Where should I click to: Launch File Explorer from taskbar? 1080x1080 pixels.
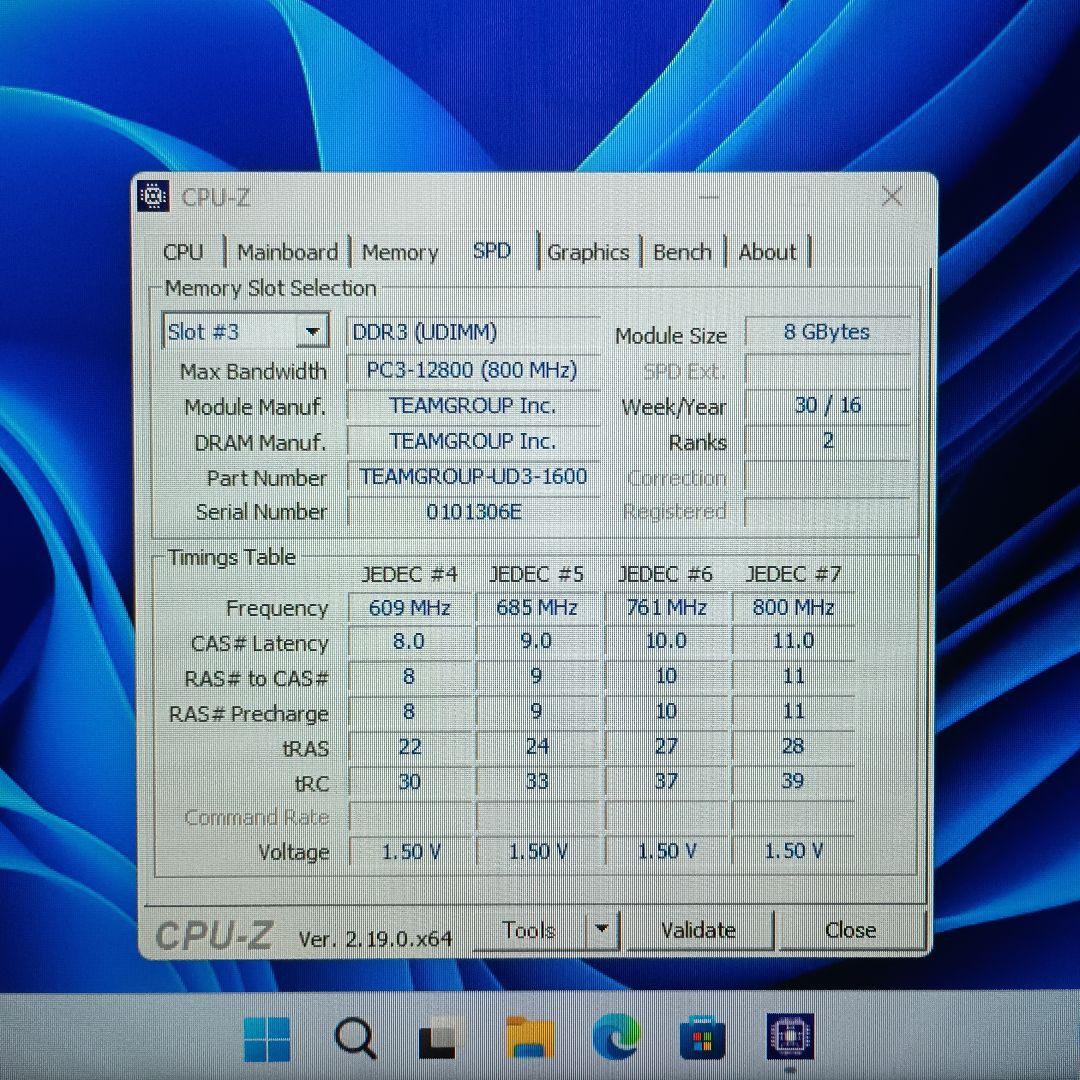tap(529, 1039)
